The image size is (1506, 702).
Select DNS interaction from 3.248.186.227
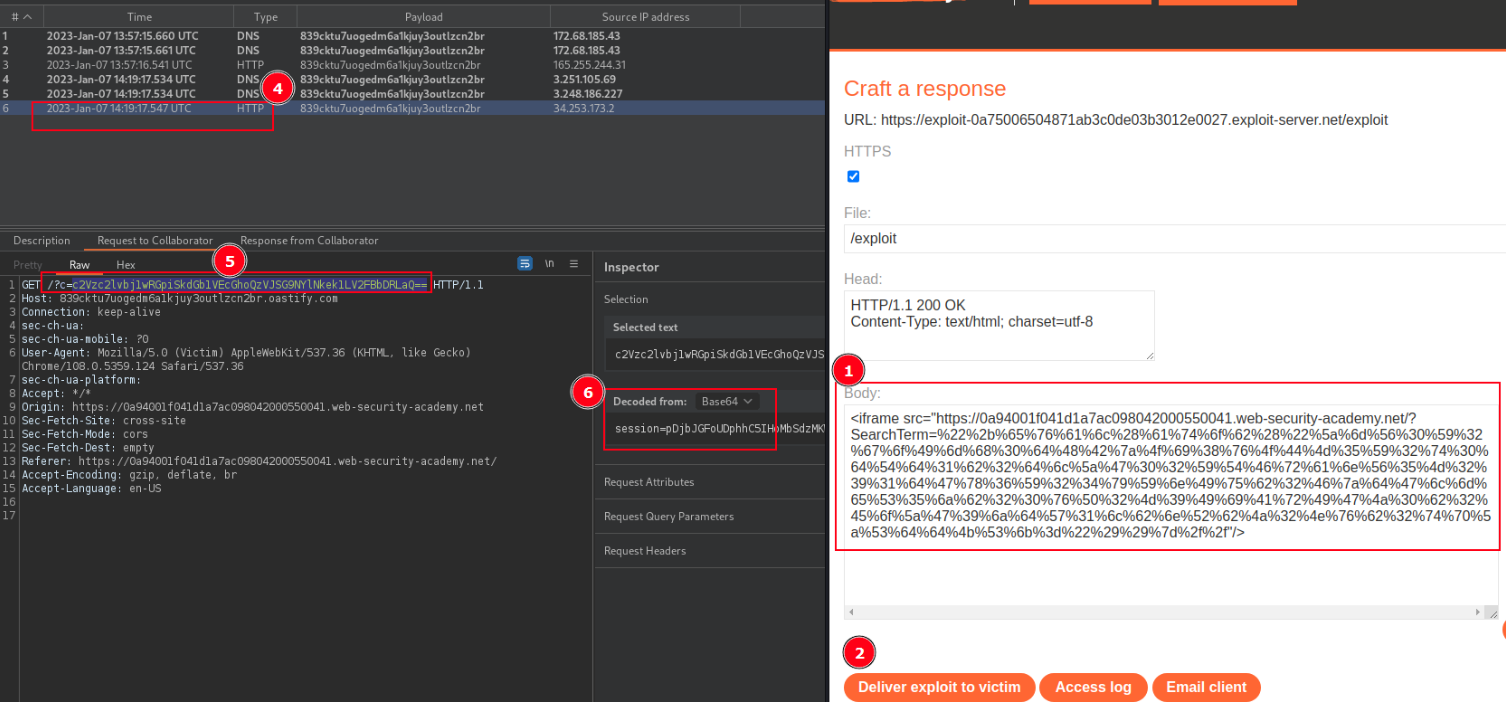click(x=412, y=93)
